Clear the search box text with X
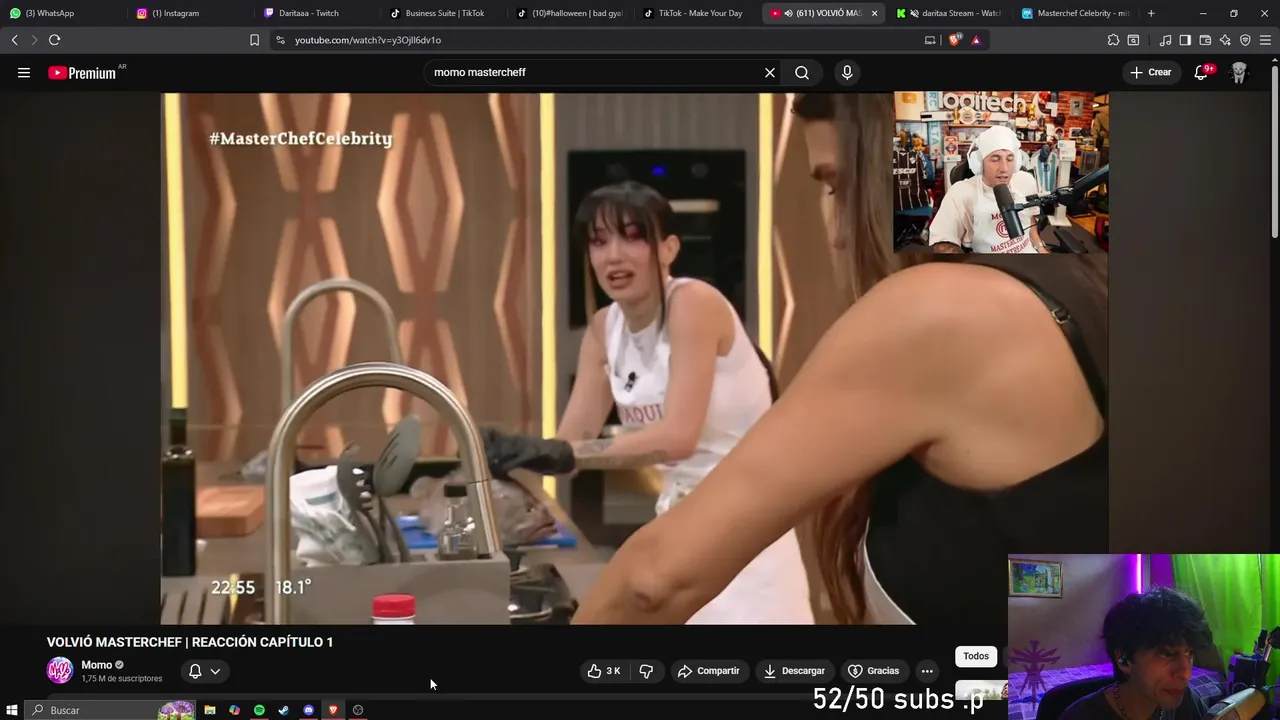This screenshot has height=720, width=1280. [x=770, y=72]
